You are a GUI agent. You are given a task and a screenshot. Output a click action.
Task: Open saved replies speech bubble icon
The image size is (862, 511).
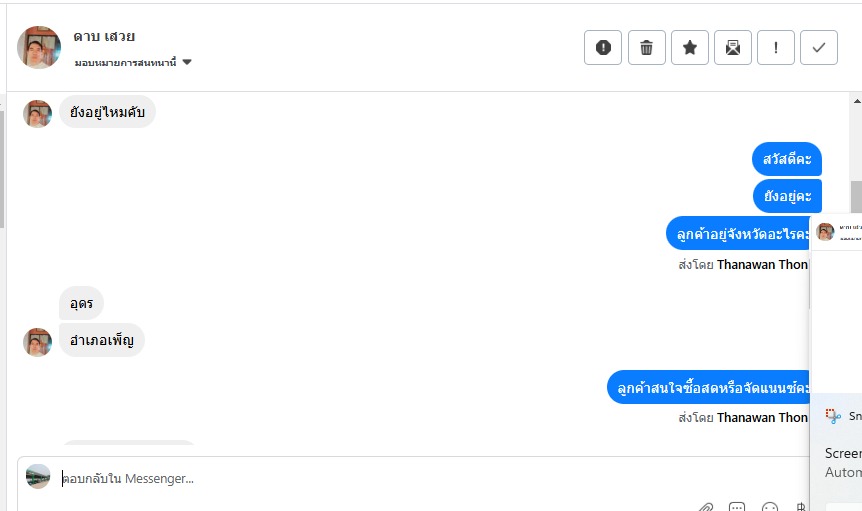737,507
